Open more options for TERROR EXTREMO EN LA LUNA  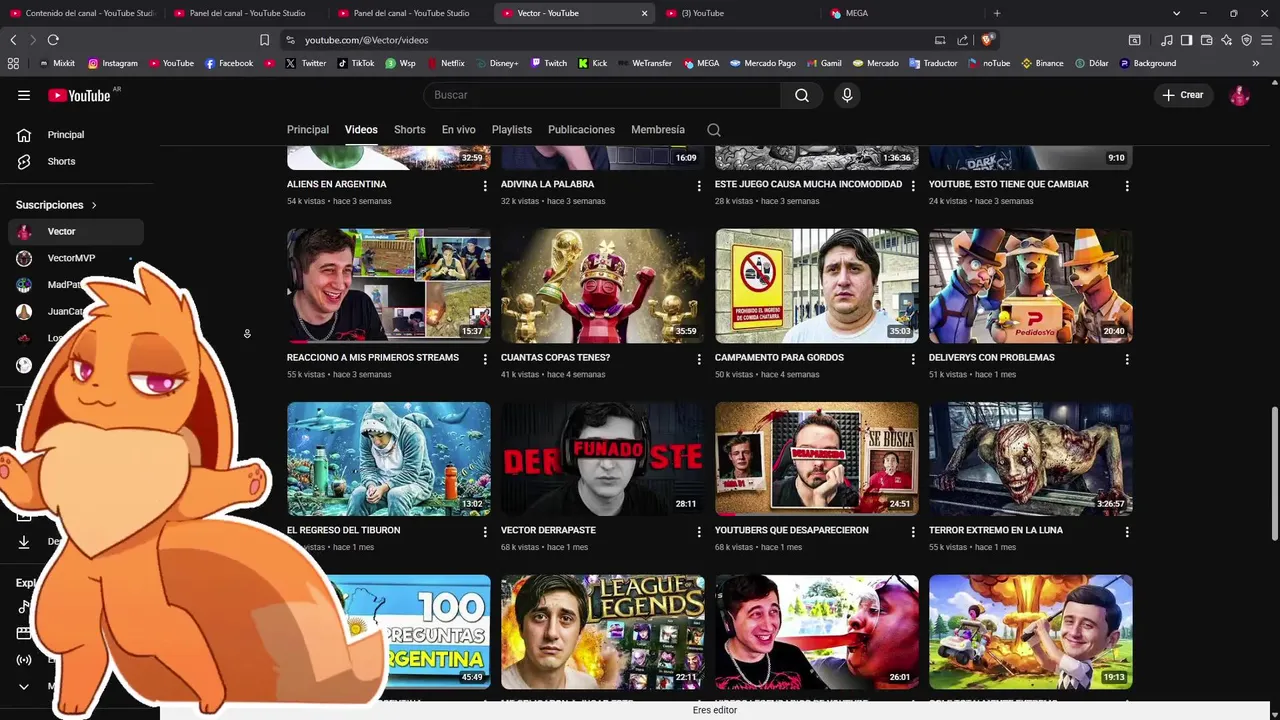click(1127, 532)
